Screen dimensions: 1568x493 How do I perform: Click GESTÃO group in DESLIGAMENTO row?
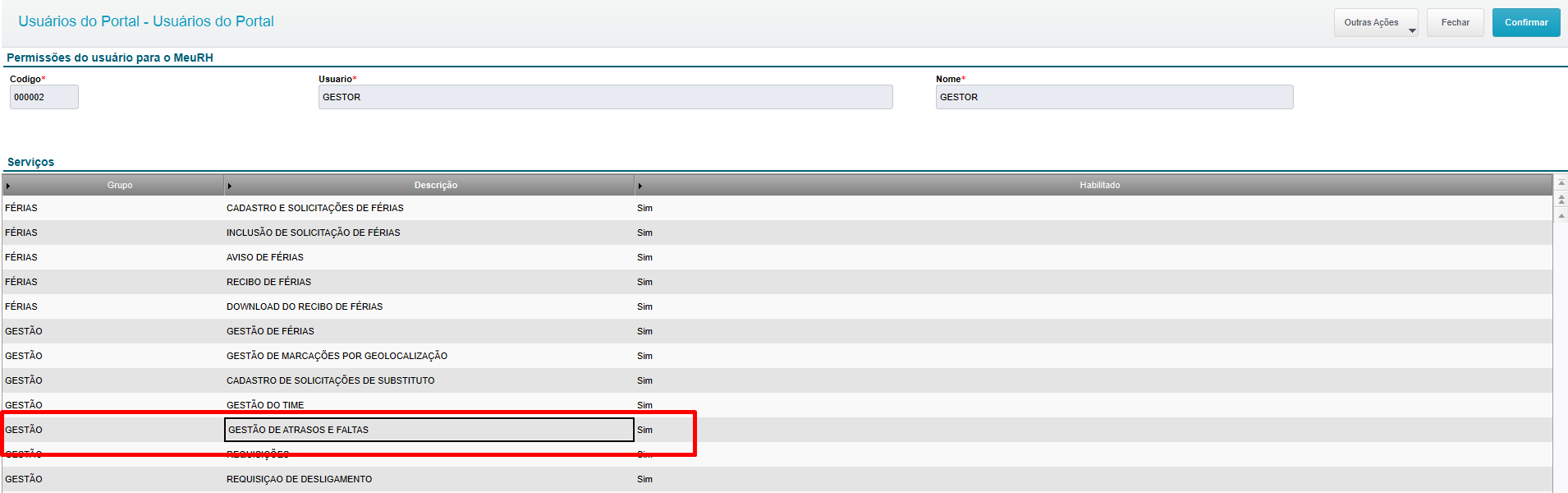pyautogui.click(x=24, y=479)
